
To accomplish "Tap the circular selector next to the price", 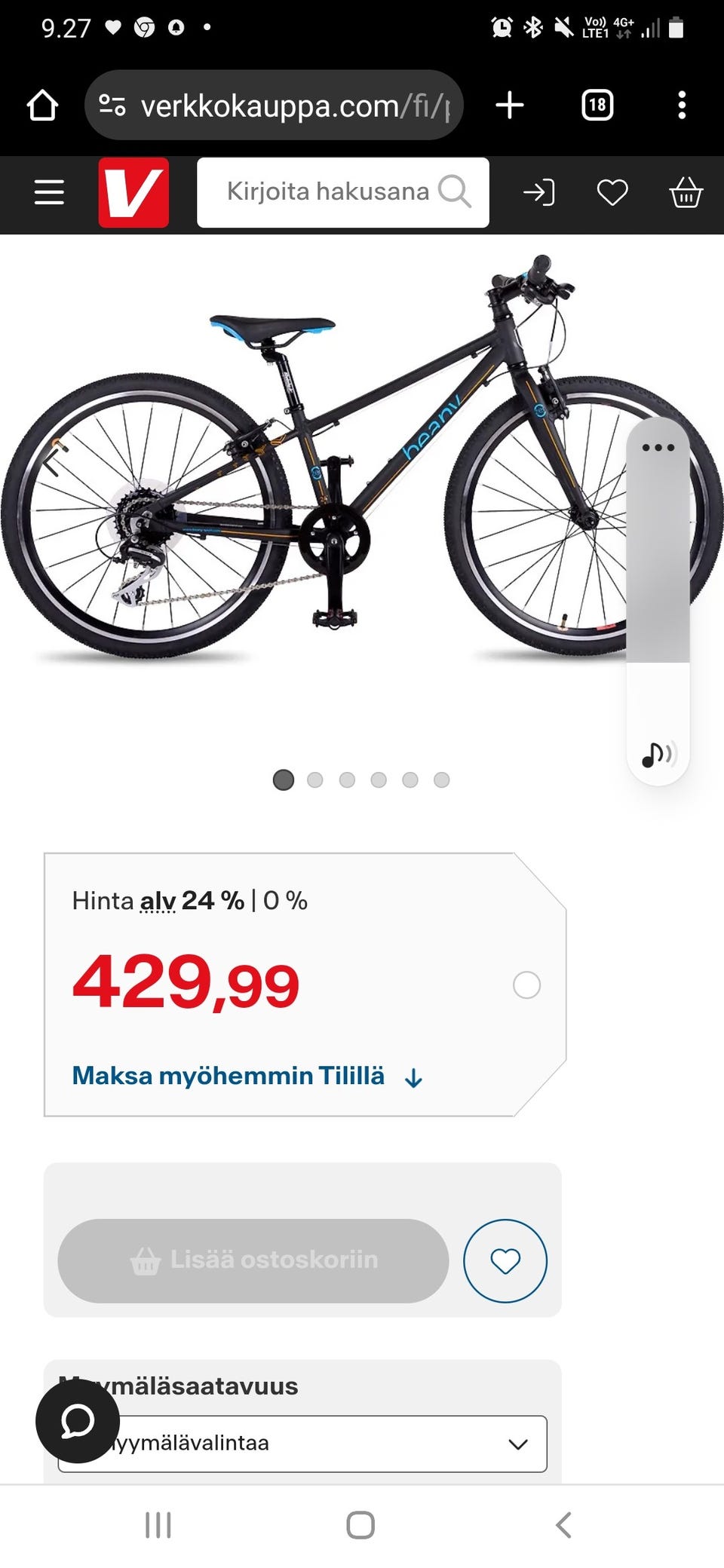I will [526, 985].
